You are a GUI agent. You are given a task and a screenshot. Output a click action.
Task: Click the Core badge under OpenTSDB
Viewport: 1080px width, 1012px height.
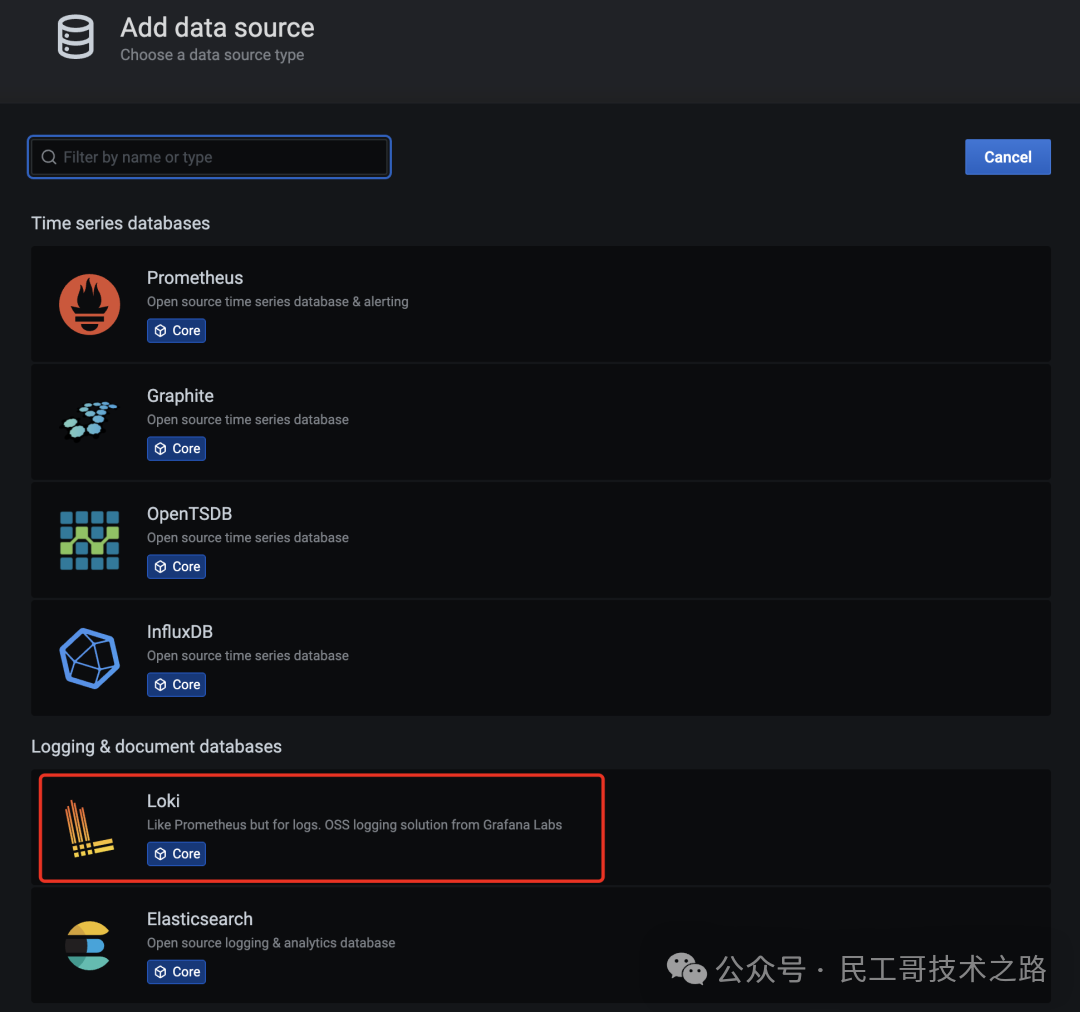[x=176, y=566]
